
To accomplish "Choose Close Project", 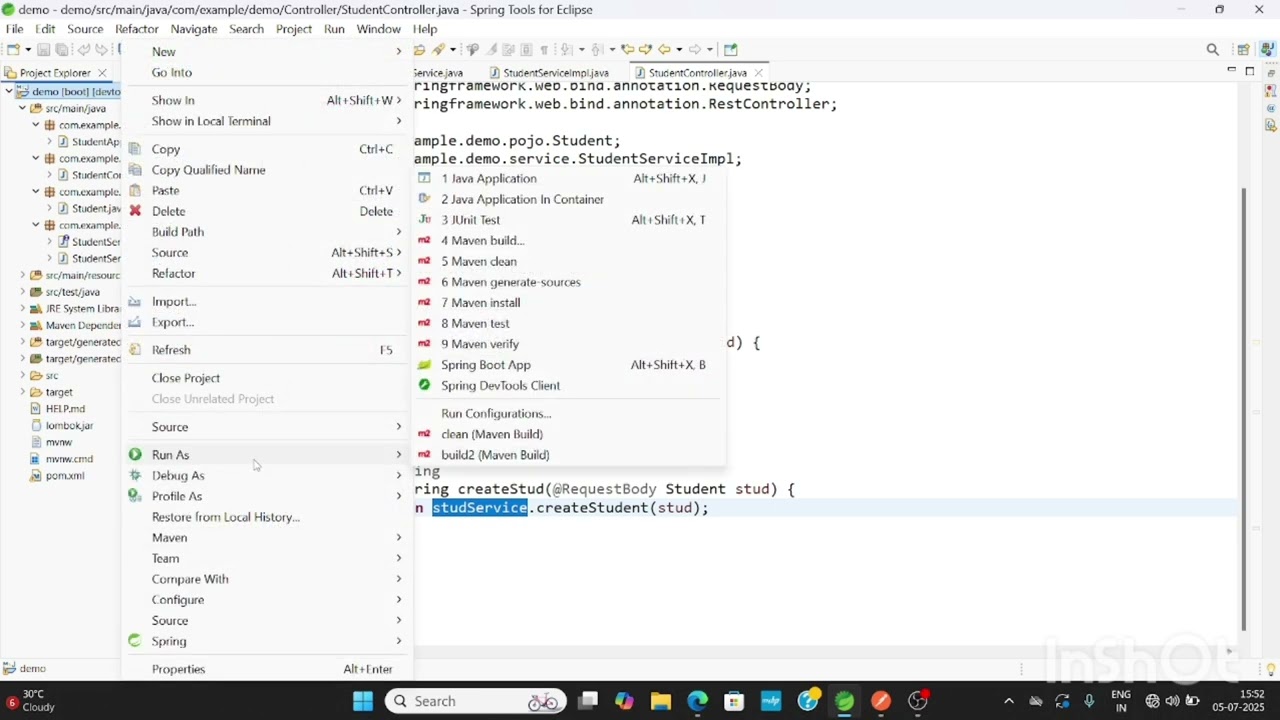I will tap(265, 378).
